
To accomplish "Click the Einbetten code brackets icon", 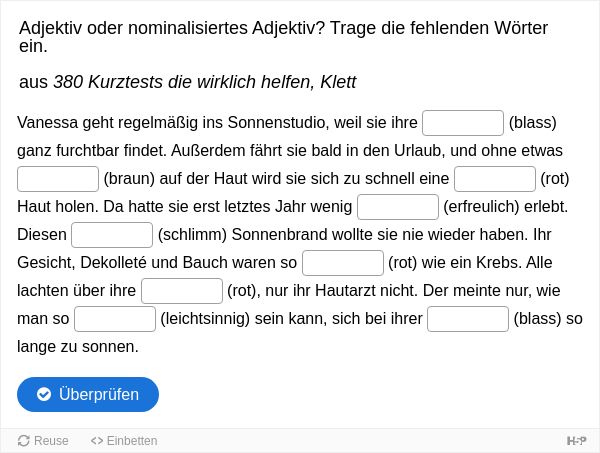I will pyautogui.click(x=97, y=441).
